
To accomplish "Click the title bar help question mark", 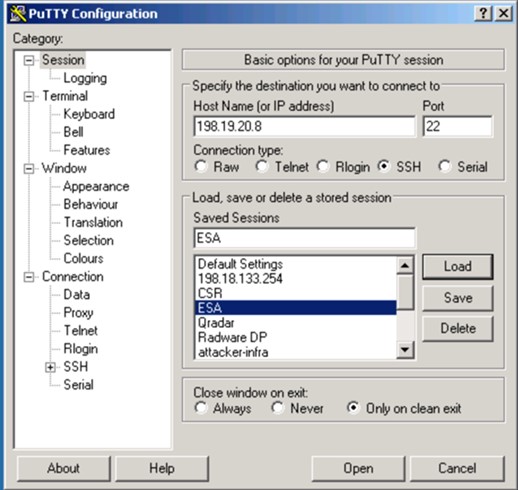I will tap(483, 13).
